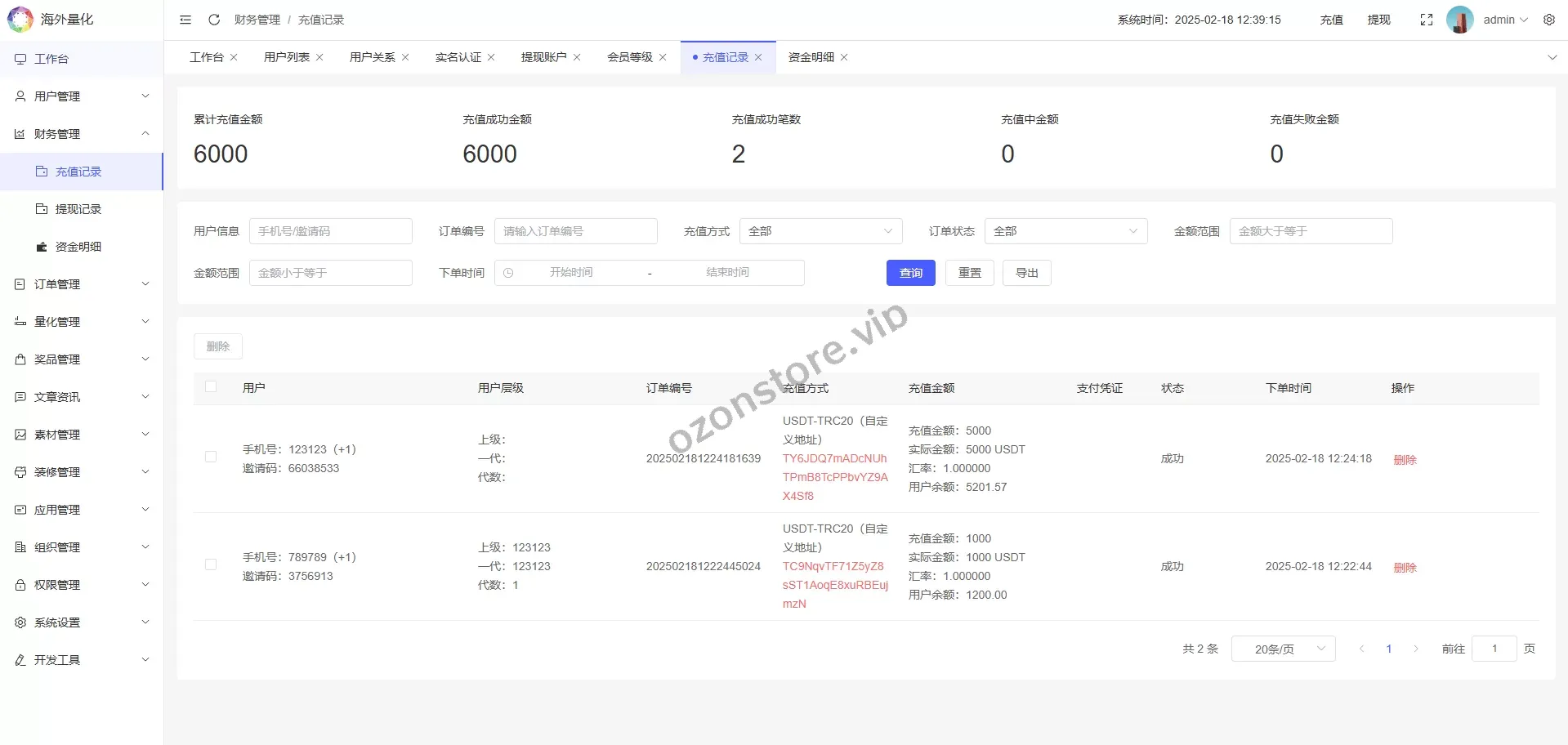Close the 用户列表 tab with its X
The image size is (1568, 745).
tap(319, 57)
